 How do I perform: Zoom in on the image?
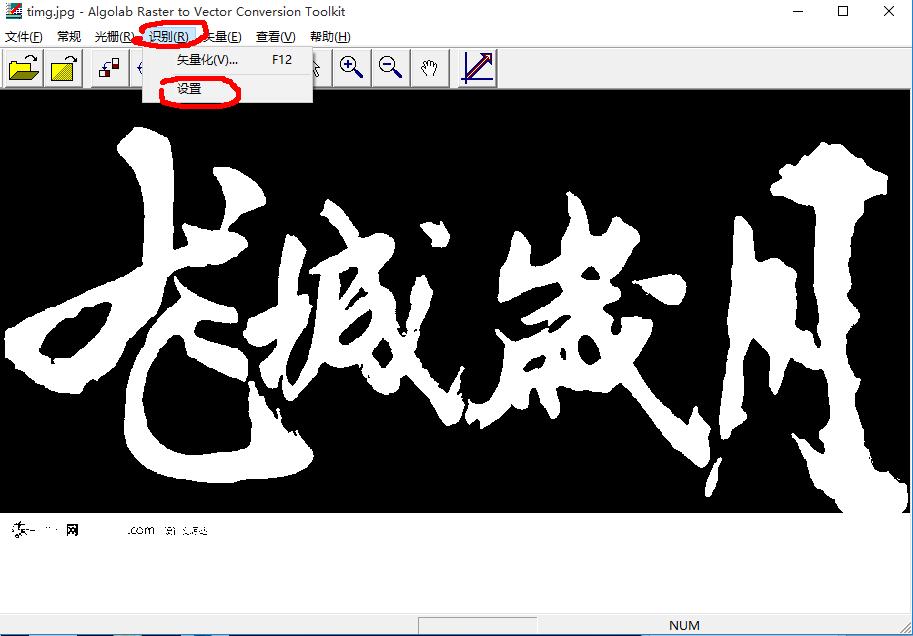350,68
